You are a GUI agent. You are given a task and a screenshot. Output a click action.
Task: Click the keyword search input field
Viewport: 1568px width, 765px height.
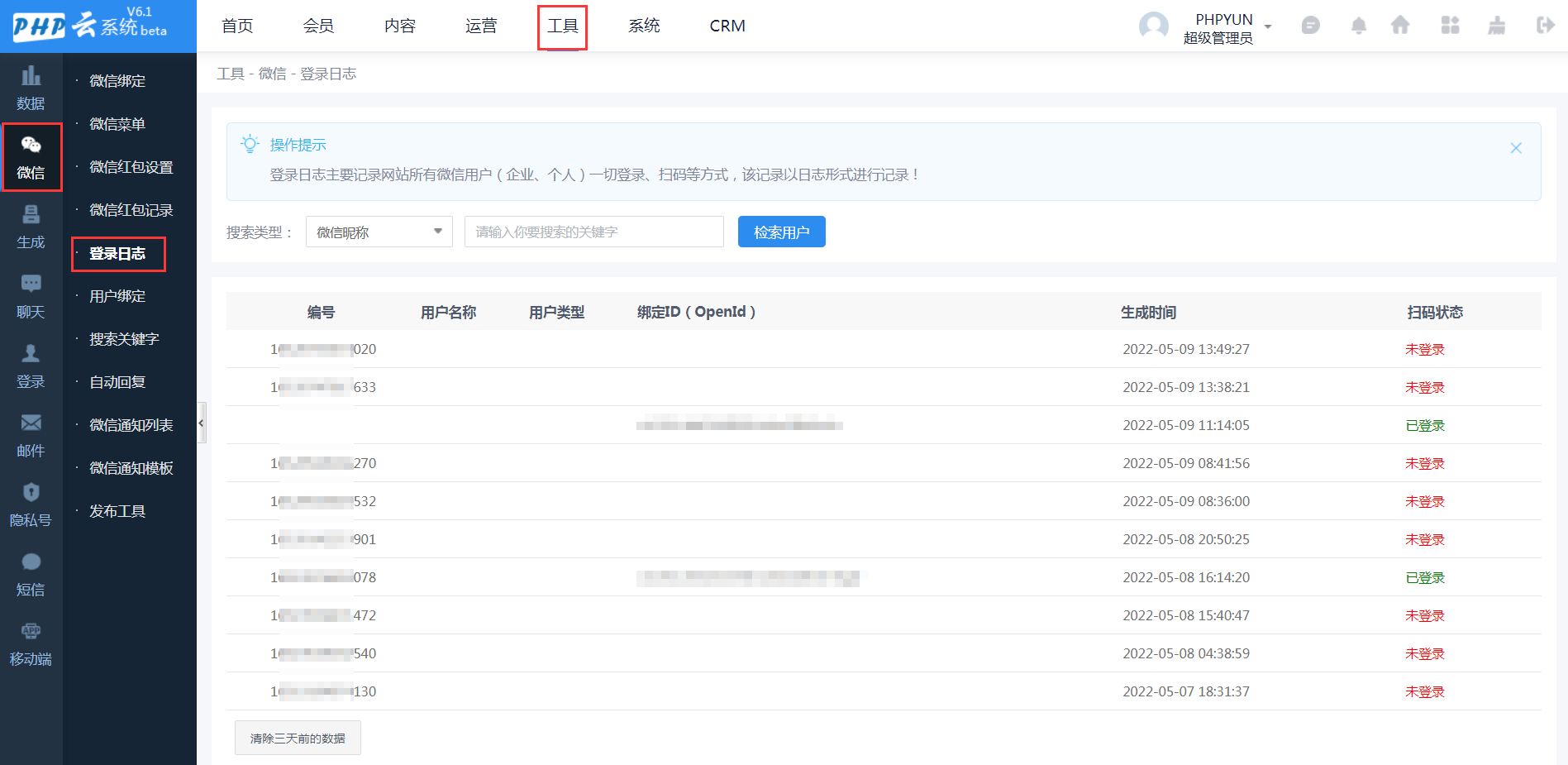point(594,232)
